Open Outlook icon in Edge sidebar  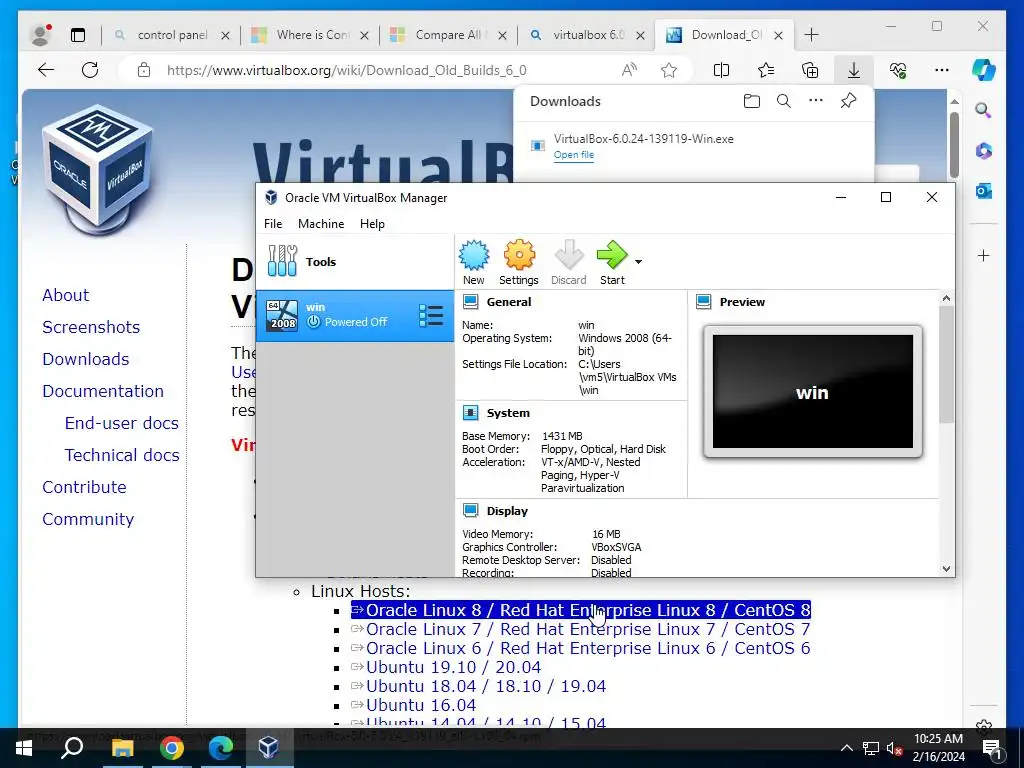pos(984,191)
